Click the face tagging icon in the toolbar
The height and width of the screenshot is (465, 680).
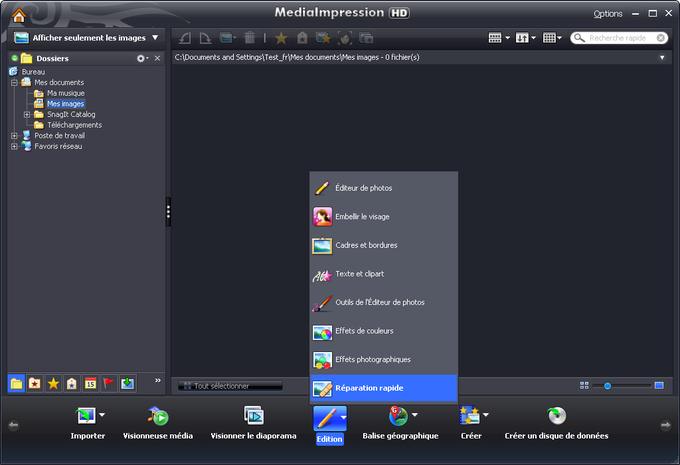coord(345,38)
